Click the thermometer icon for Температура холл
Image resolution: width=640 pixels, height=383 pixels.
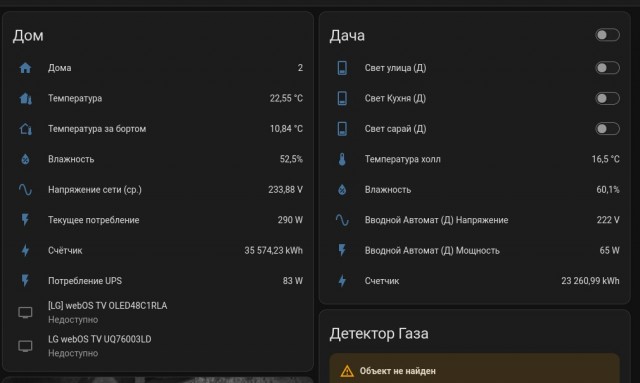pyautogui.click(x=342, y=159)
